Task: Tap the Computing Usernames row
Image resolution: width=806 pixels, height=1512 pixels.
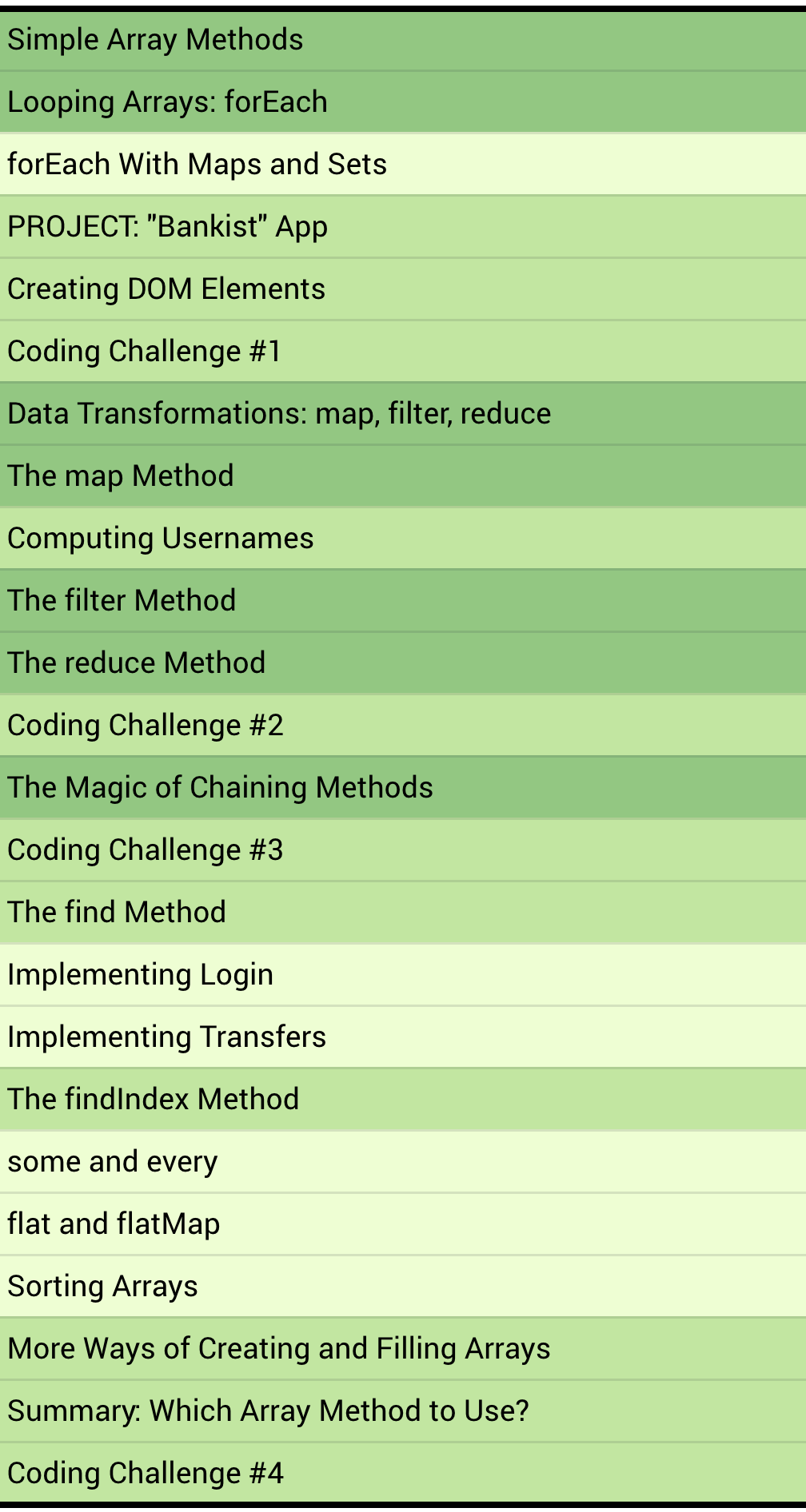Action: click(160, 539)
